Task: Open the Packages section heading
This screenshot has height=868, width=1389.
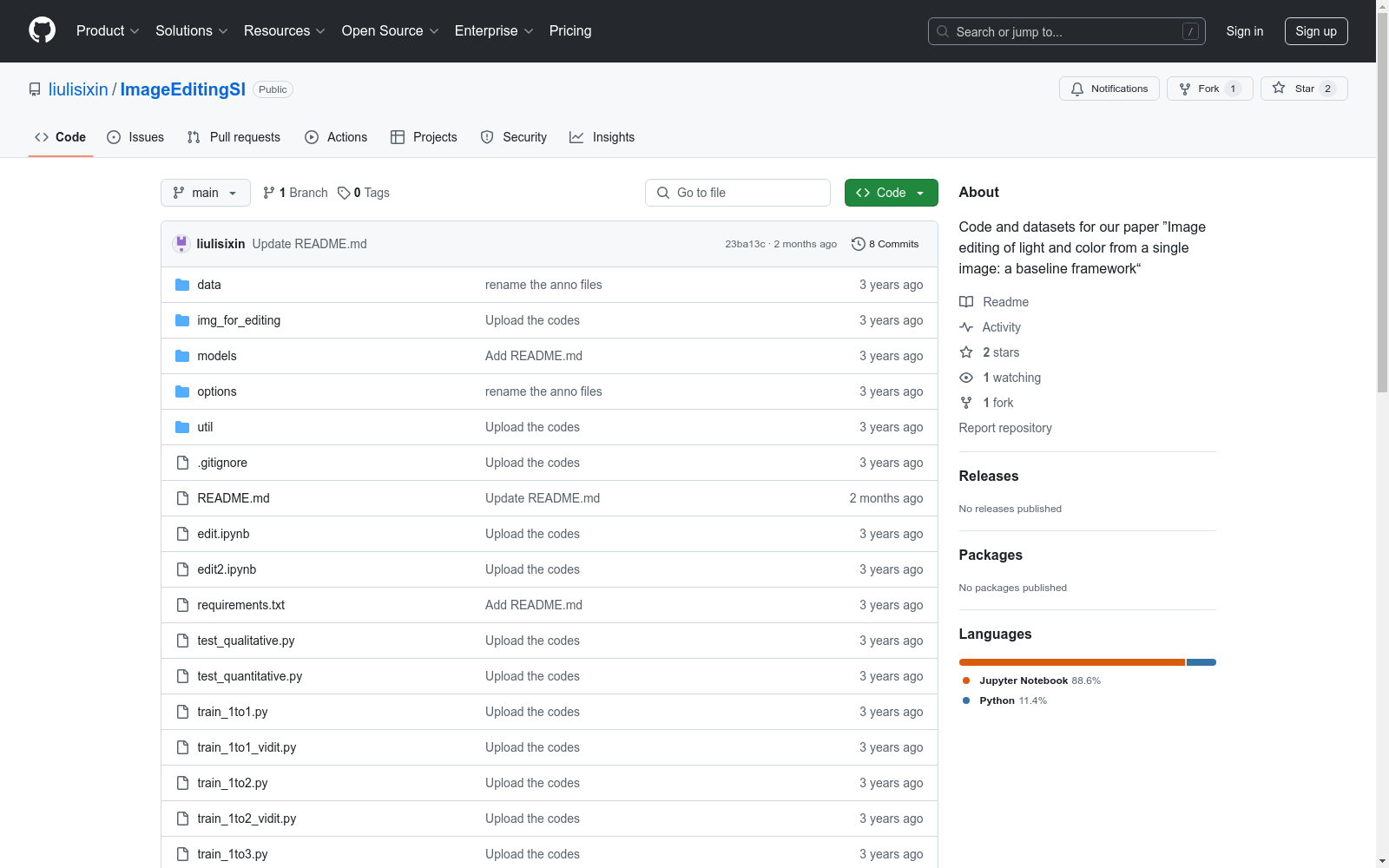Action: (991, 555)
